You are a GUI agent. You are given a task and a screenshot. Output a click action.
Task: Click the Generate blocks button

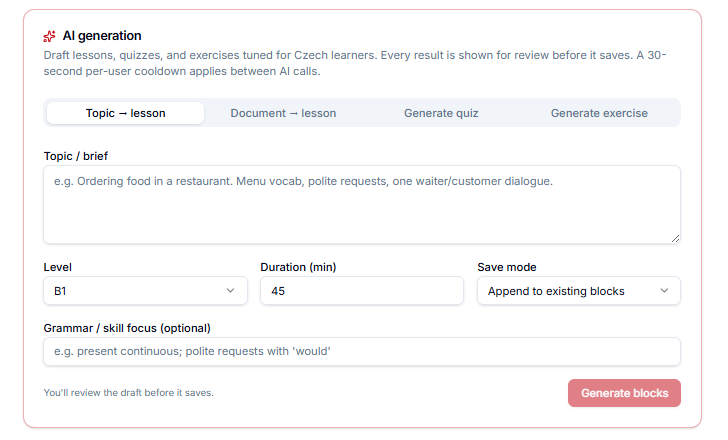(624, 393)
